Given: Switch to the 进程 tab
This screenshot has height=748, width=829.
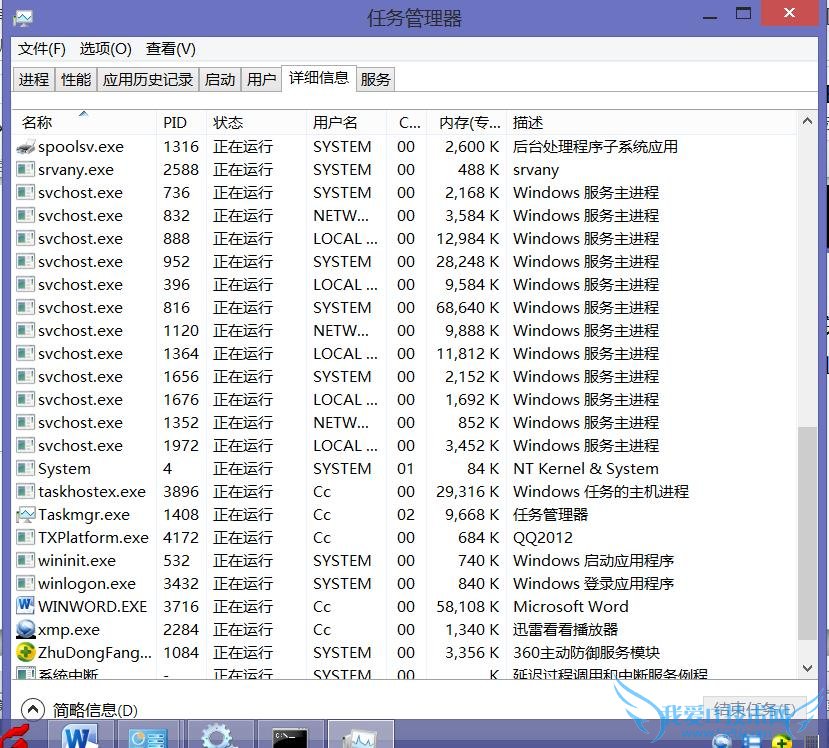Looking at the screenshot, I should click(x=33, y=80).
